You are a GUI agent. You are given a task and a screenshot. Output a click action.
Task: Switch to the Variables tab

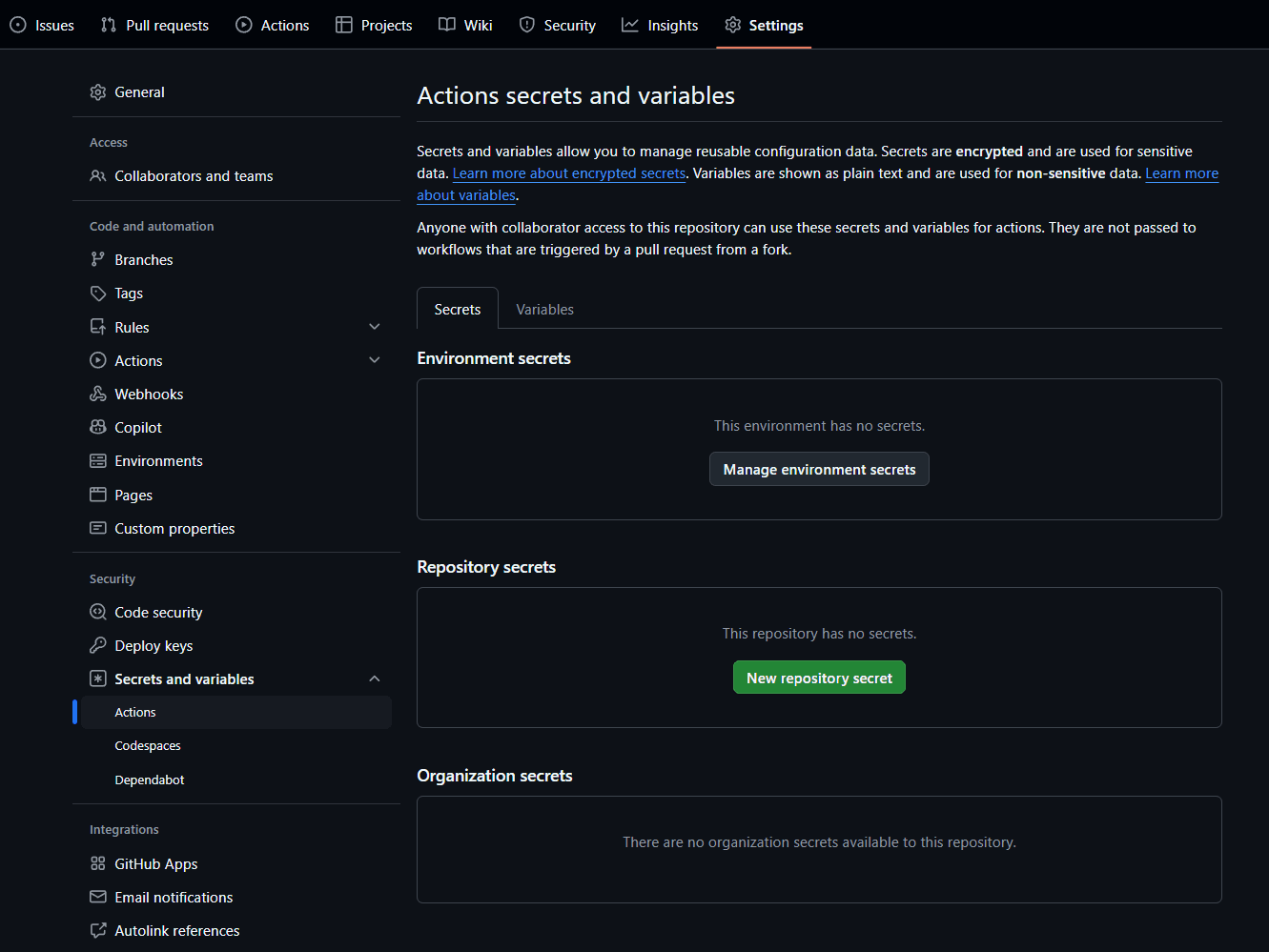point(544,309)
